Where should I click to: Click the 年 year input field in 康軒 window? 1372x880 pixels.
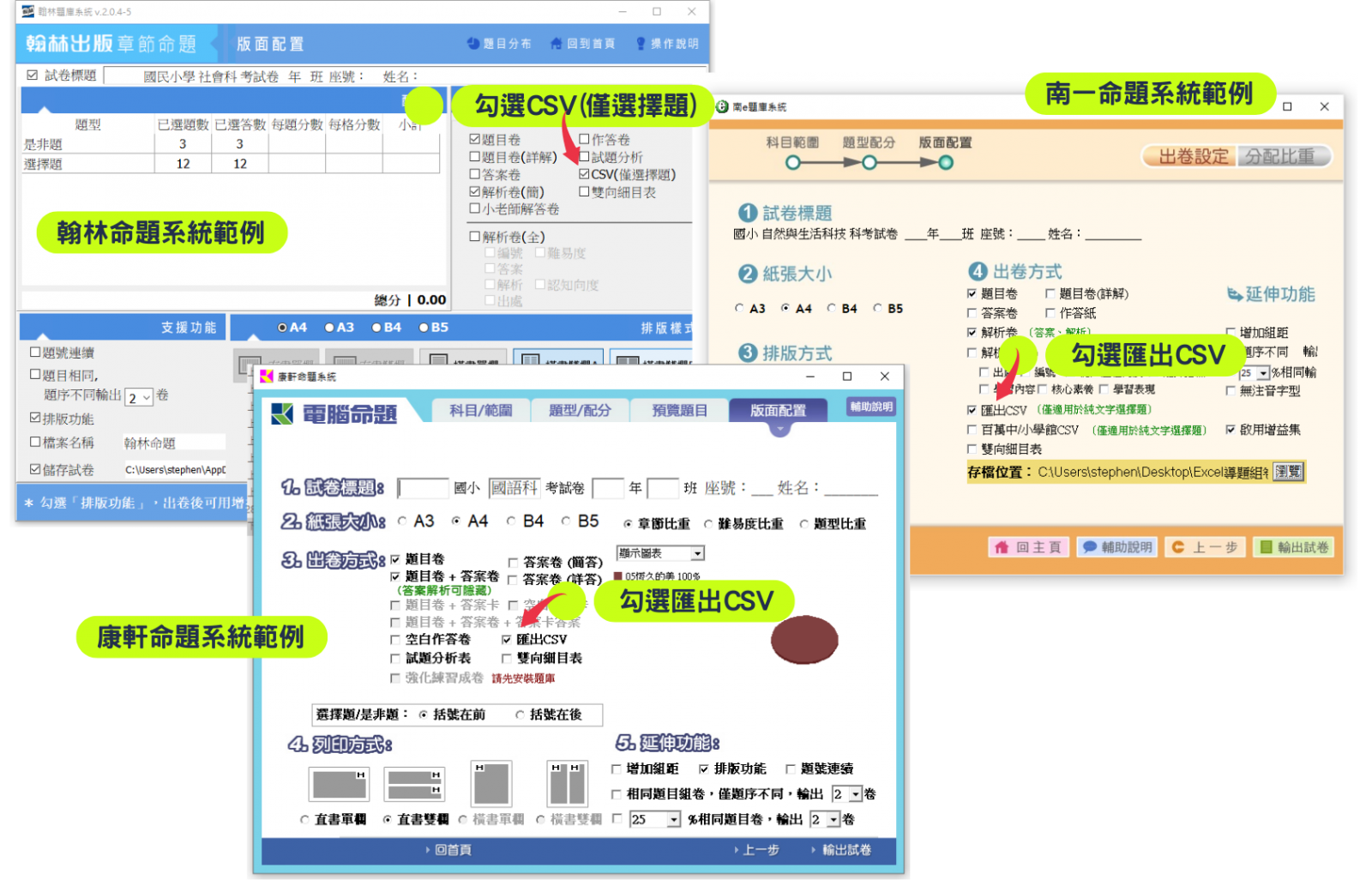[x=608, y=488]
